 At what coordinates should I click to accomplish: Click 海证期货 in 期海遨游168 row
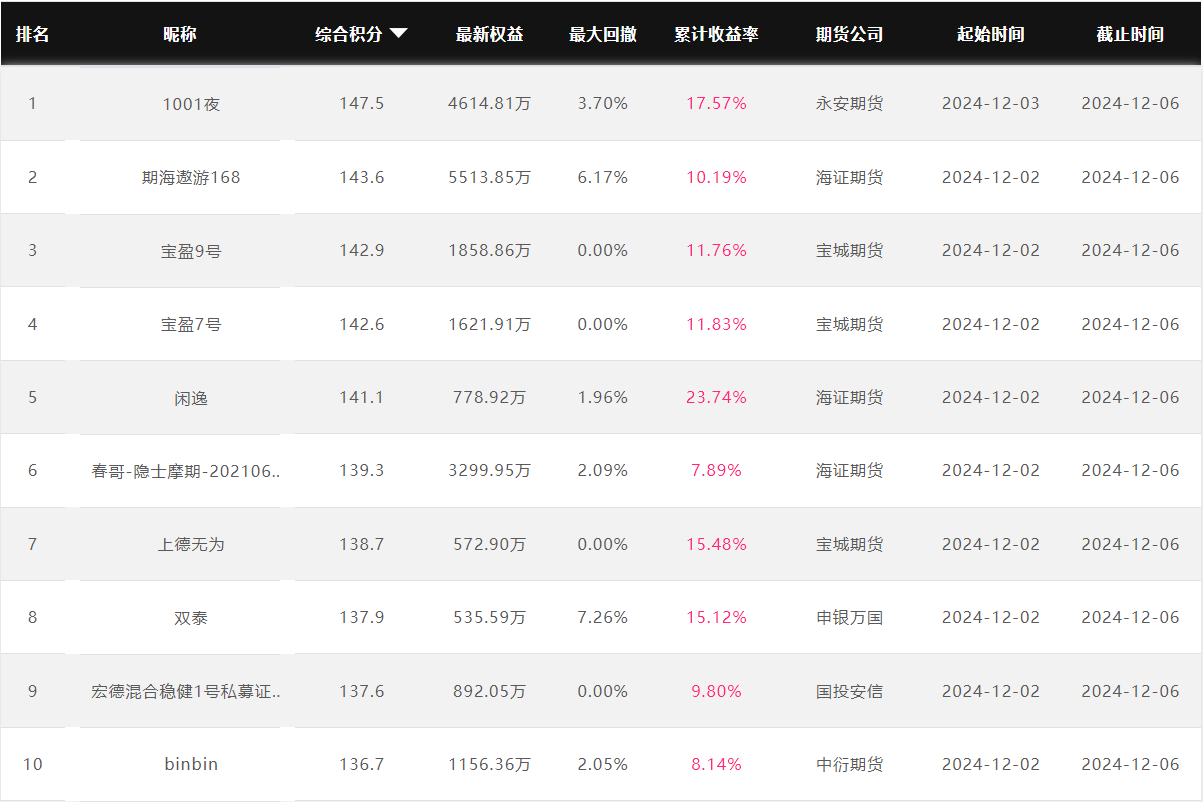[849, 177]
